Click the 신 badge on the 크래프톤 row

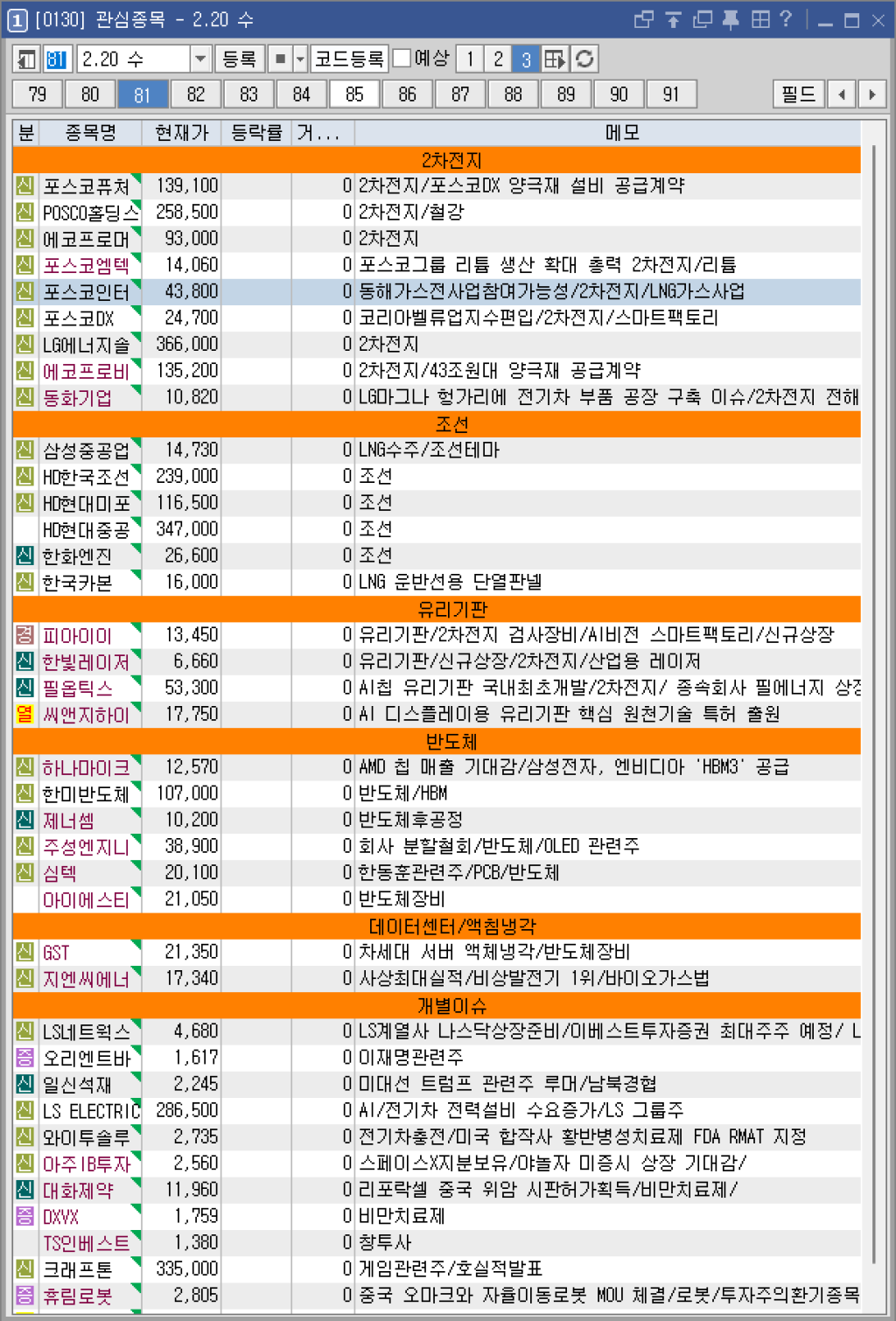pos(25,1269)
